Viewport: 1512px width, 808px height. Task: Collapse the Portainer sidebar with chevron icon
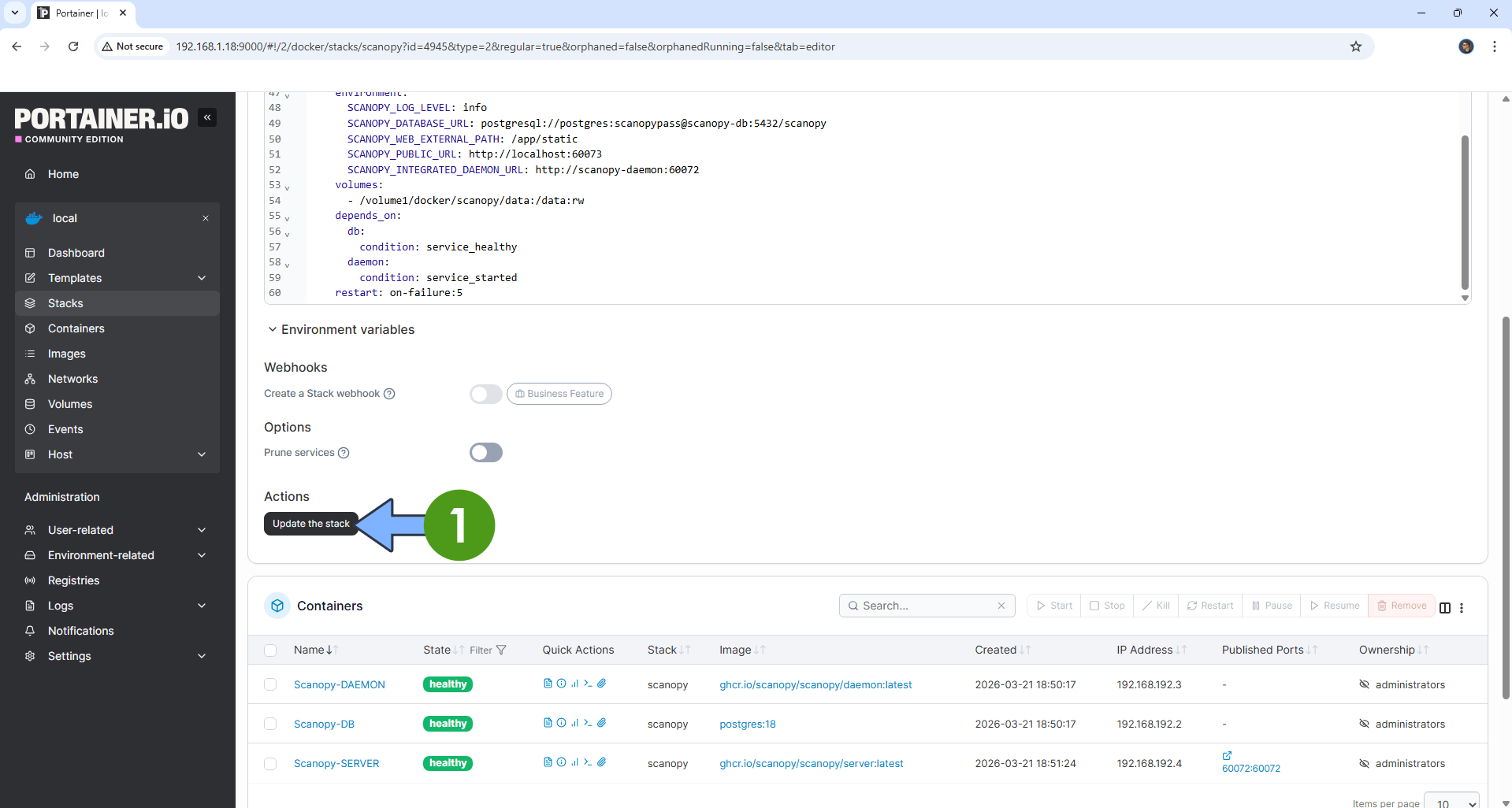click(x=207, y=117)
